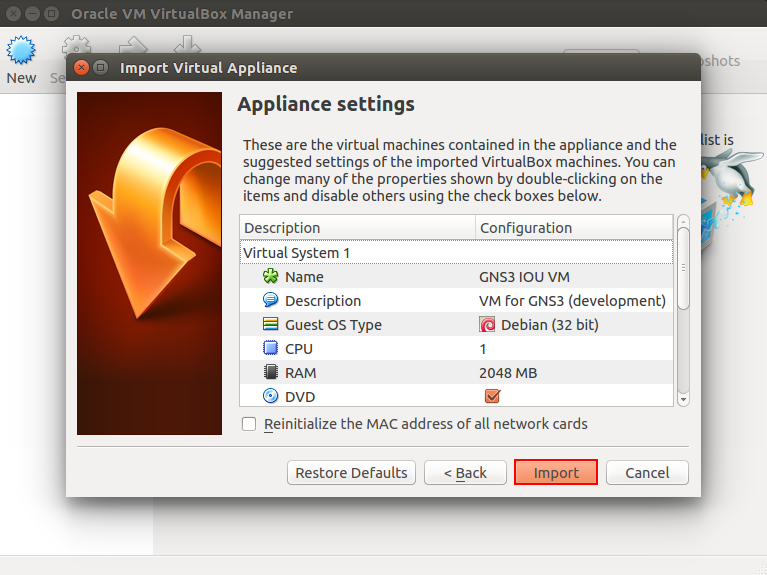
Task: Click the Description speech bubble icon
Action: click(x=271, y=300)
